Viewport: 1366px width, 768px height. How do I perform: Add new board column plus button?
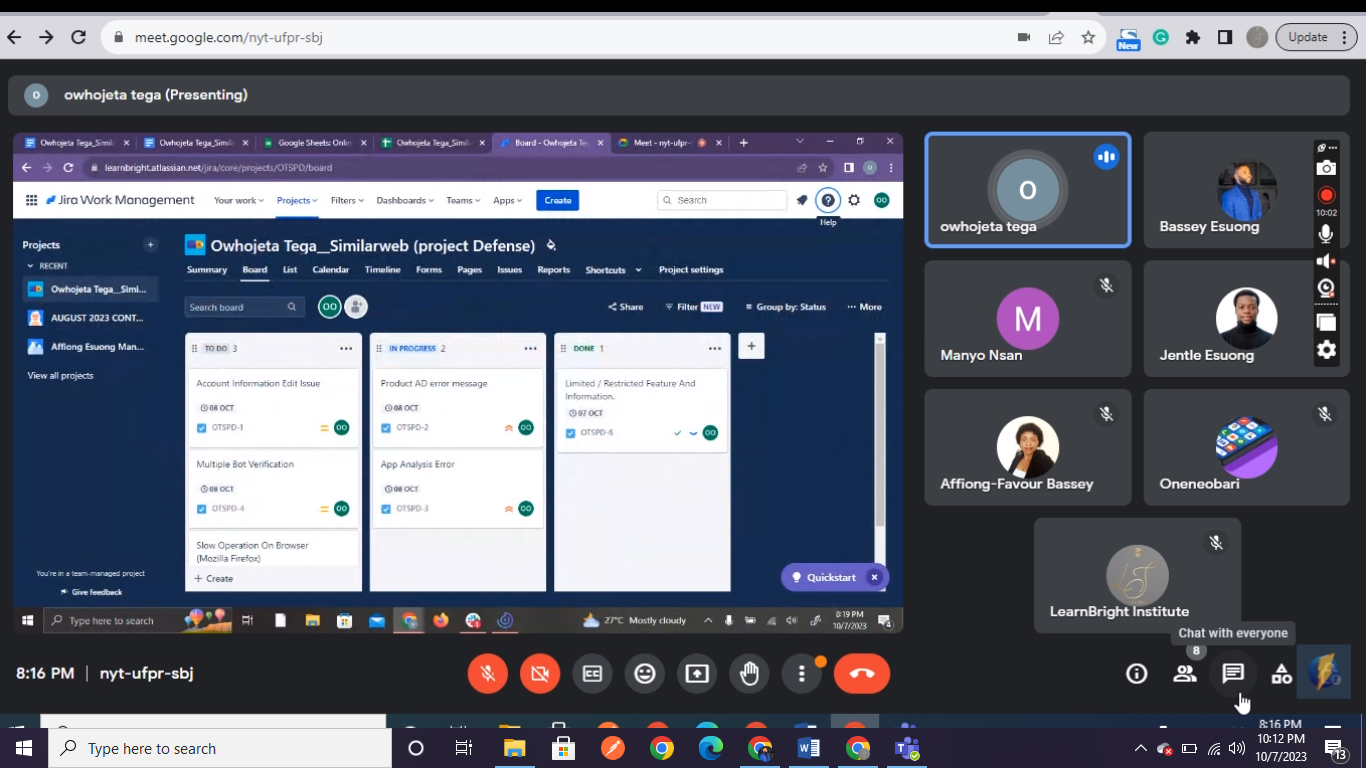[751, 346]
